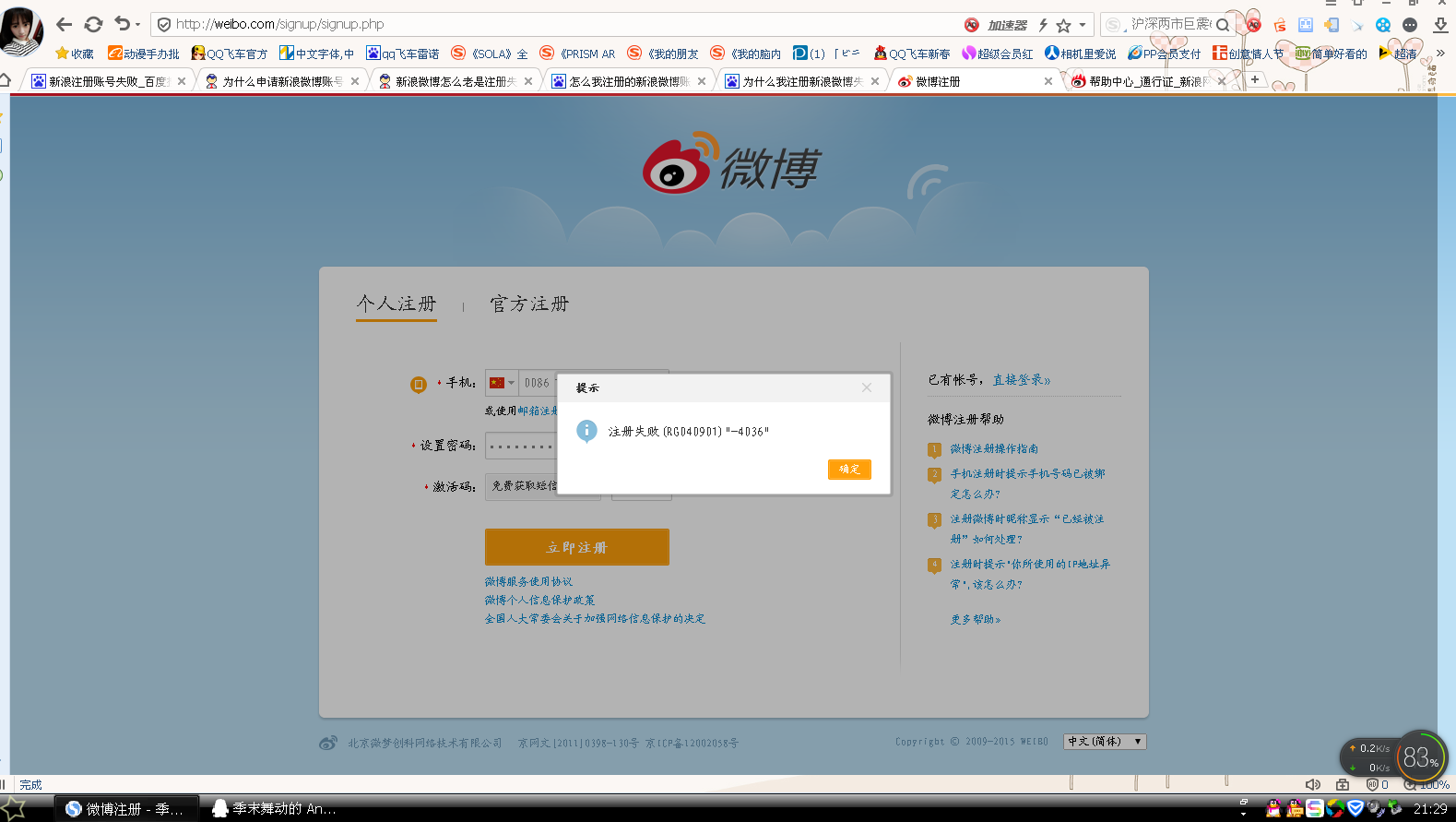Click the orange Sogou input toolbar icon
1456x822 pixels.
(x=1280, y=25)
